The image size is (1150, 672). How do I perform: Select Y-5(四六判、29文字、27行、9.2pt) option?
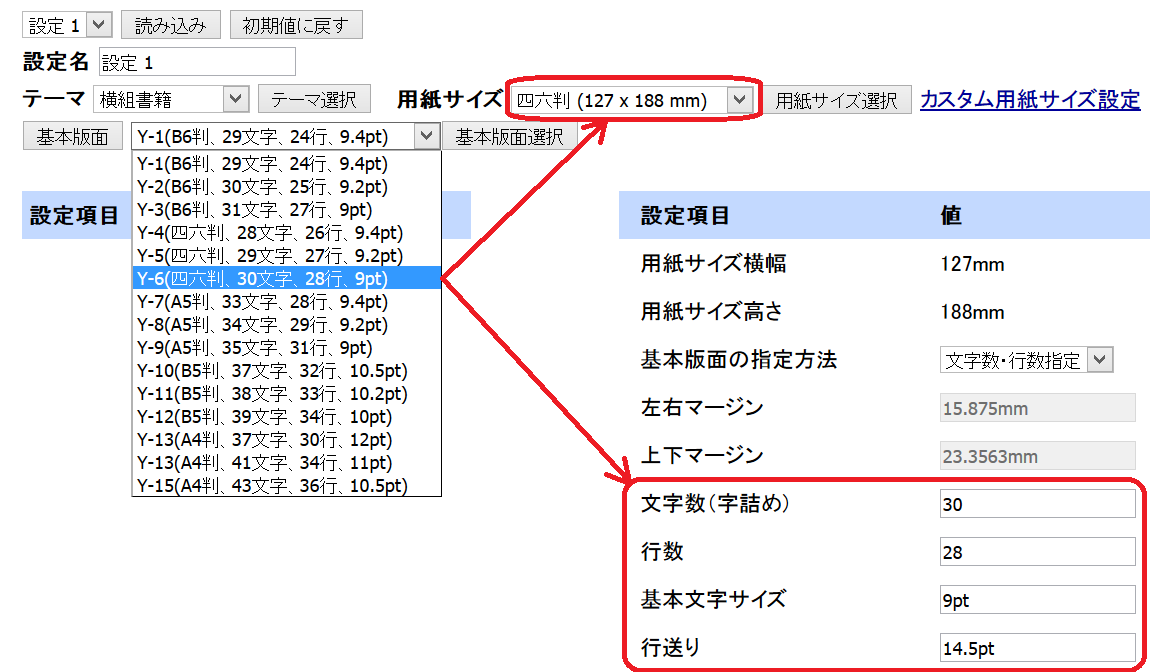tap(286, 255)
